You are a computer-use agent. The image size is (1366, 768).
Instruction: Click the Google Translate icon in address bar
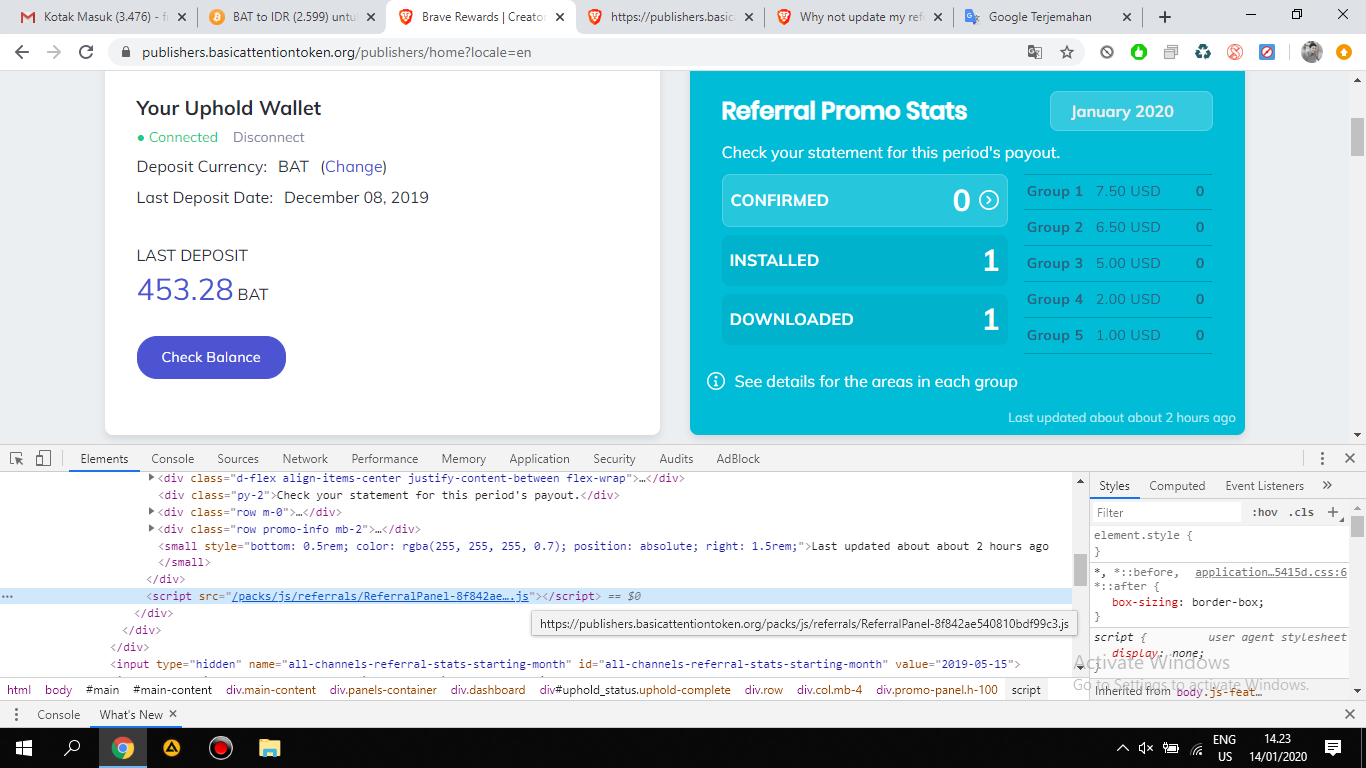click(1035, 52)
